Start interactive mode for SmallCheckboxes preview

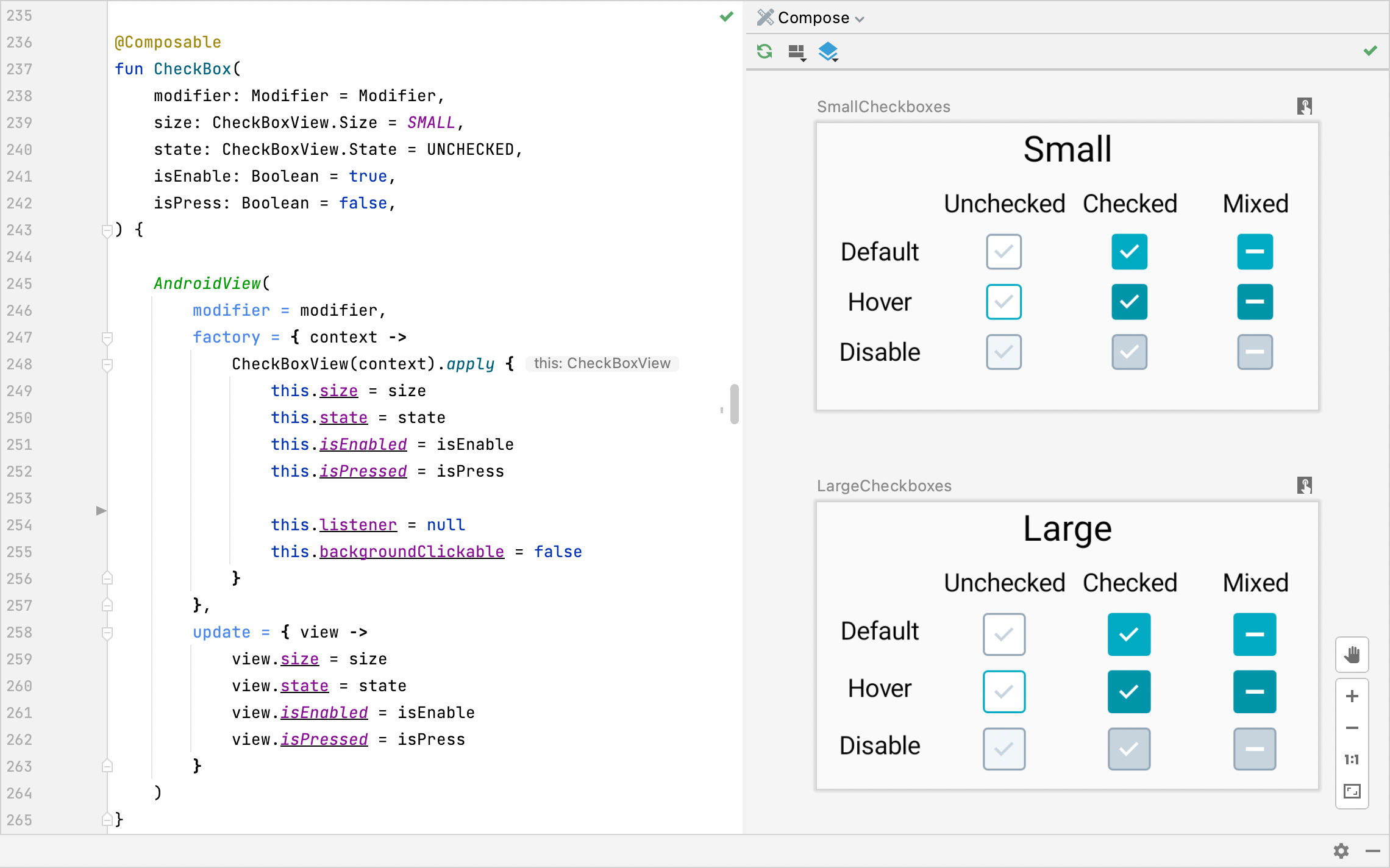pyautogui.click(x=1304, y=106)
